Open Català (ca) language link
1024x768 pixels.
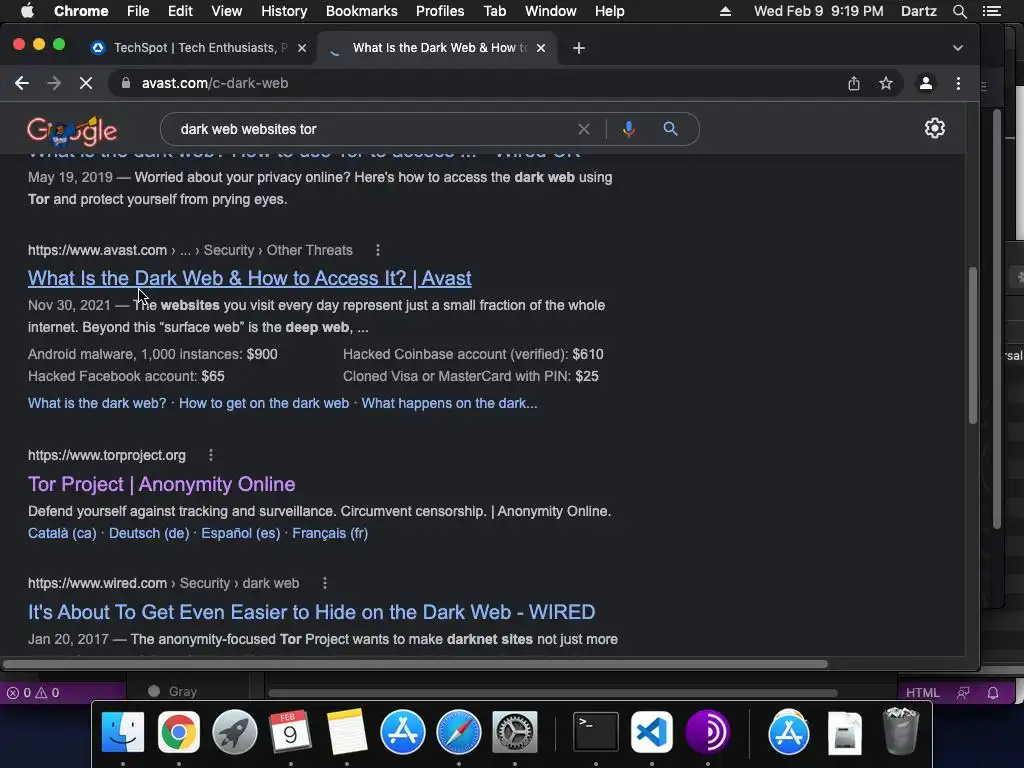click(x=62, y=533)
